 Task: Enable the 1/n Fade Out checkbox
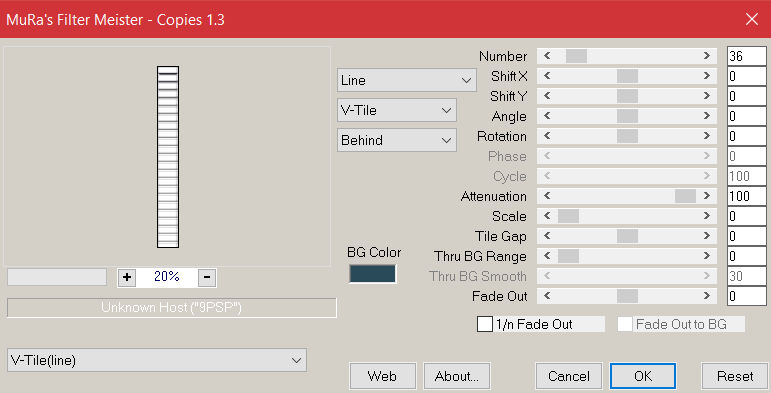point(485,324)
